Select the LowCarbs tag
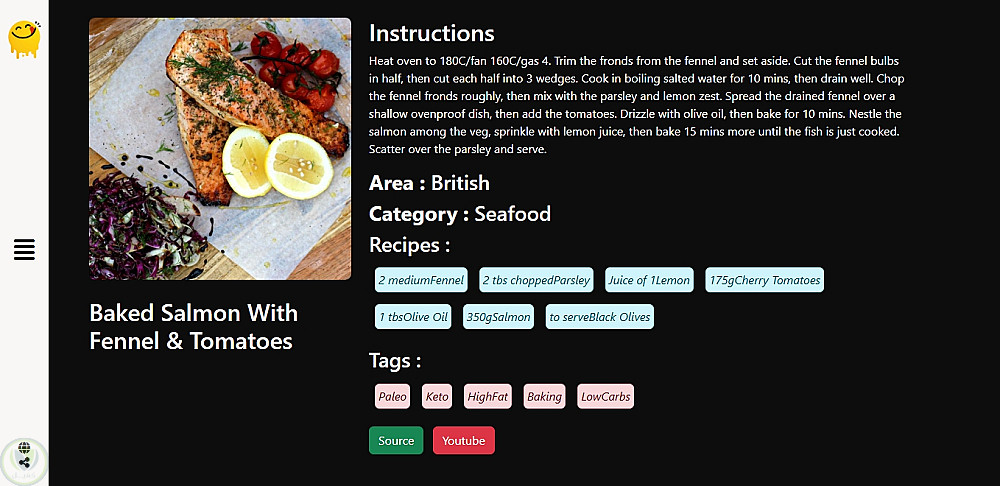Image resolution: width=1000 pixels, height=486 pixels. (605, 397)
